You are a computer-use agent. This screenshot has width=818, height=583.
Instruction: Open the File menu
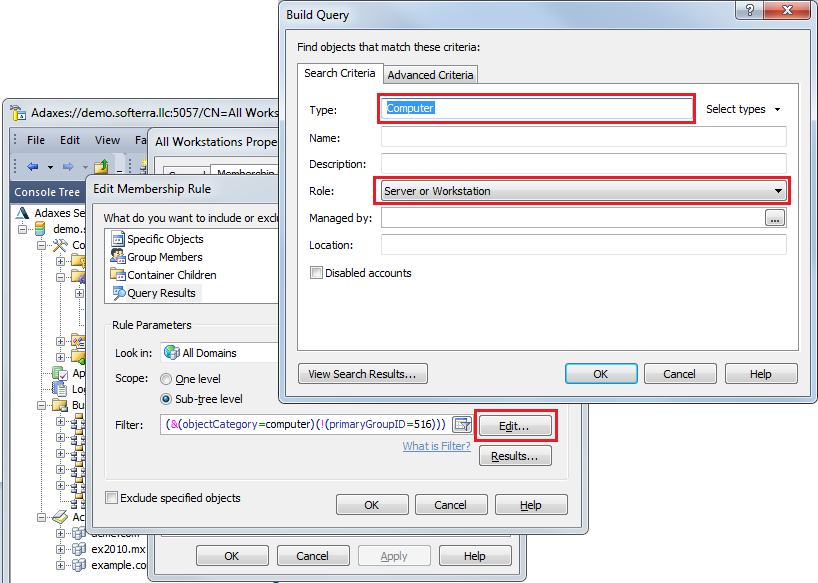coord(35,140)
